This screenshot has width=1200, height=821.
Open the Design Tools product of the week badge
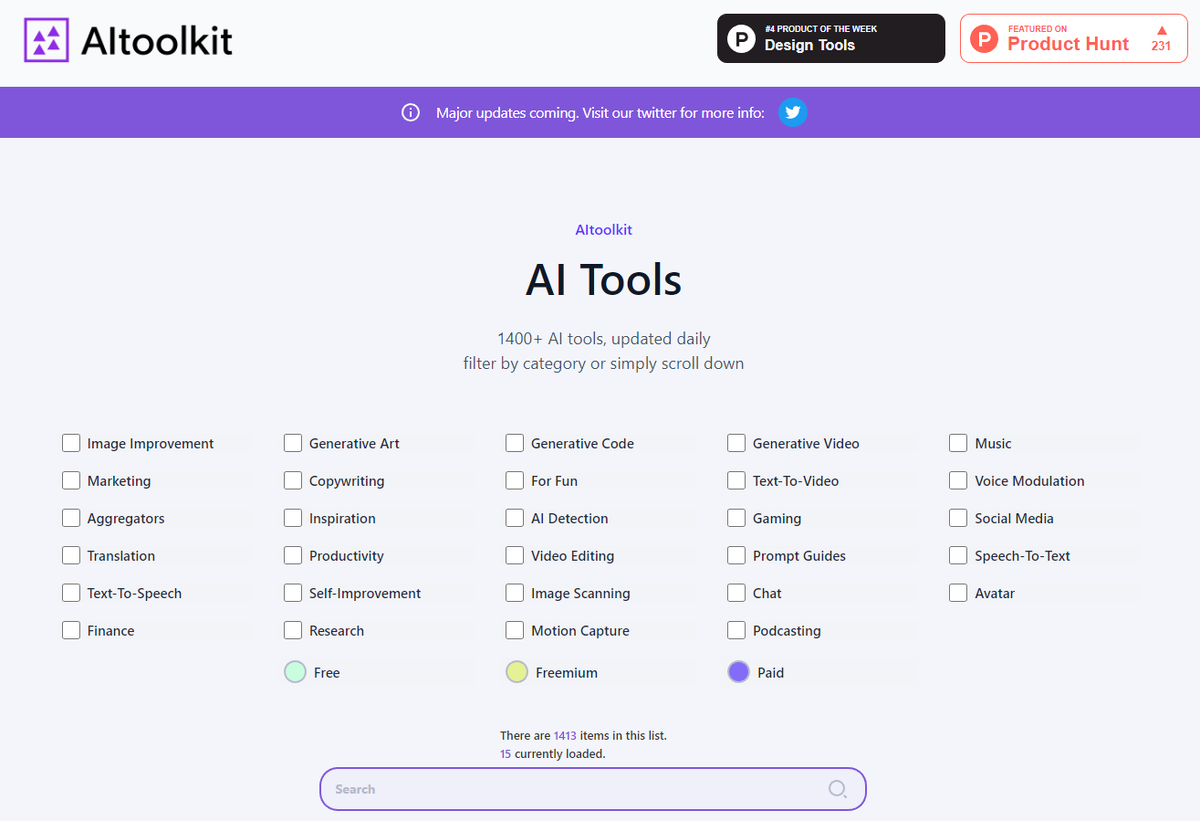pyautogui.click(x=831, y=38)
